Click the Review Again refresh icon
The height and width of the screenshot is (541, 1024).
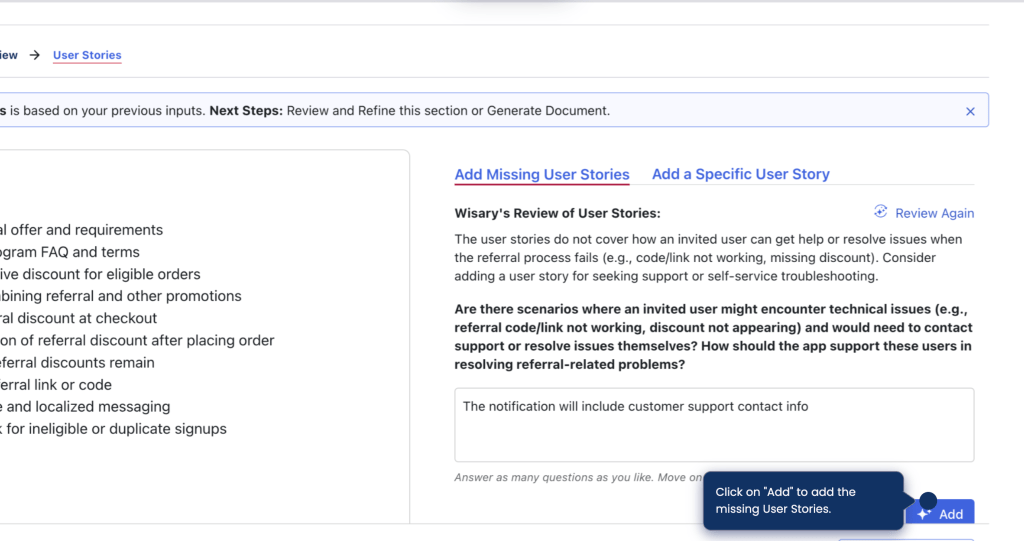(880, 212)
